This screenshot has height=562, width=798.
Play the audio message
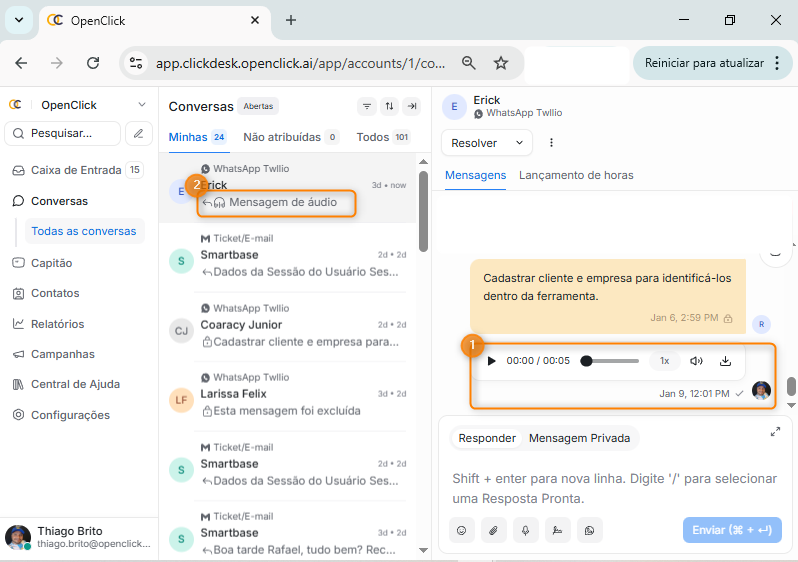point(491,361)
